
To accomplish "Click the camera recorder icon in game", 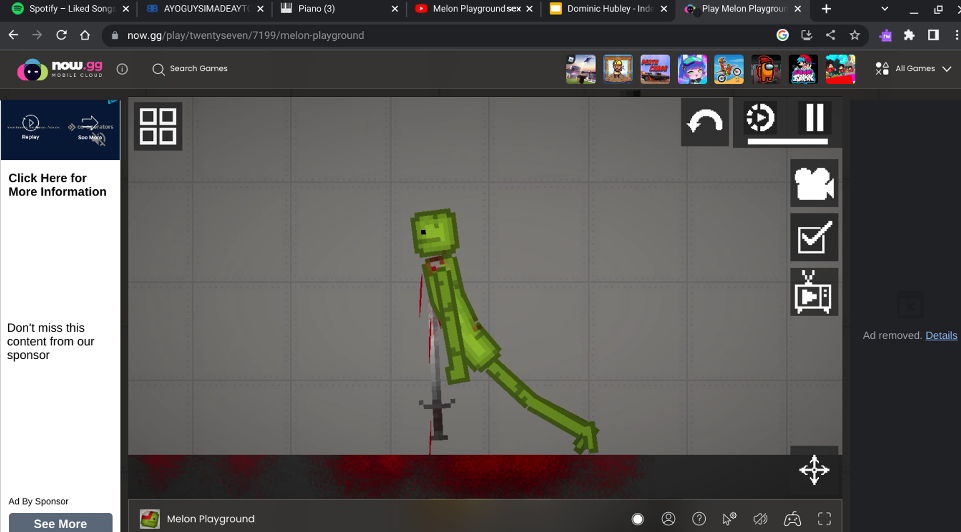I will [x=814, y=183].
